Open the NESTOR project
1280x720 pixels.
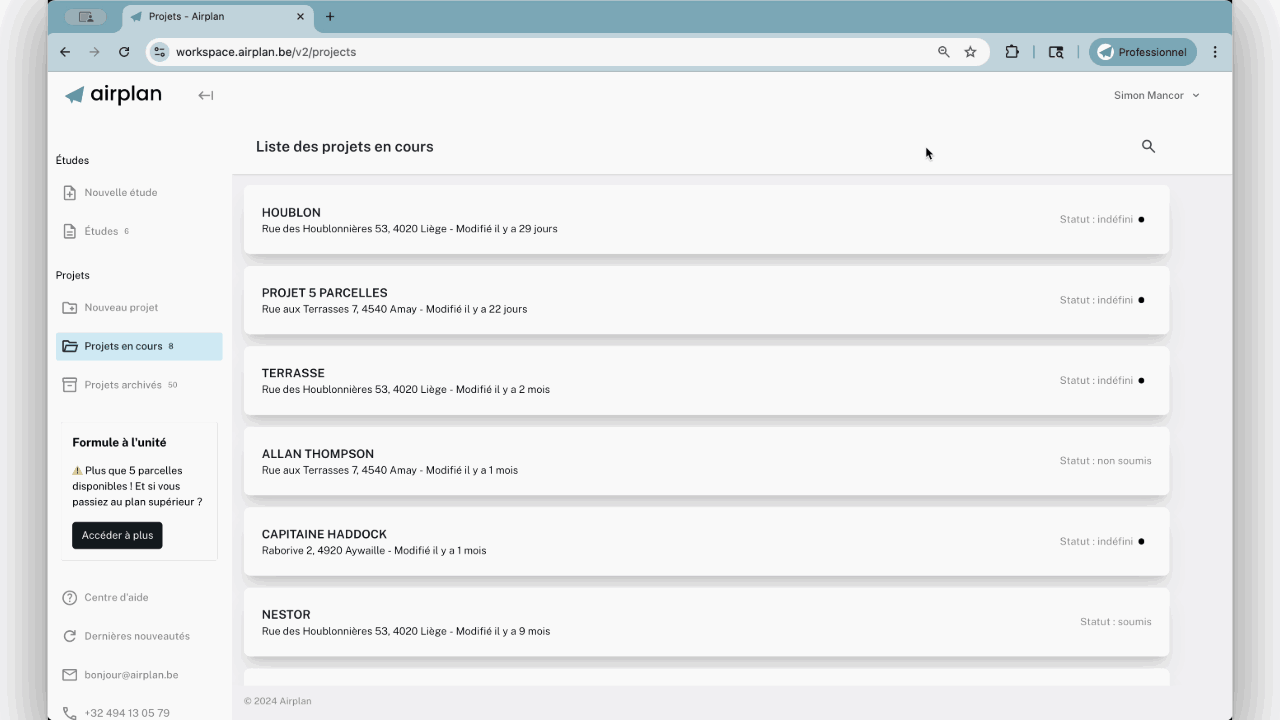click(706, 622)
